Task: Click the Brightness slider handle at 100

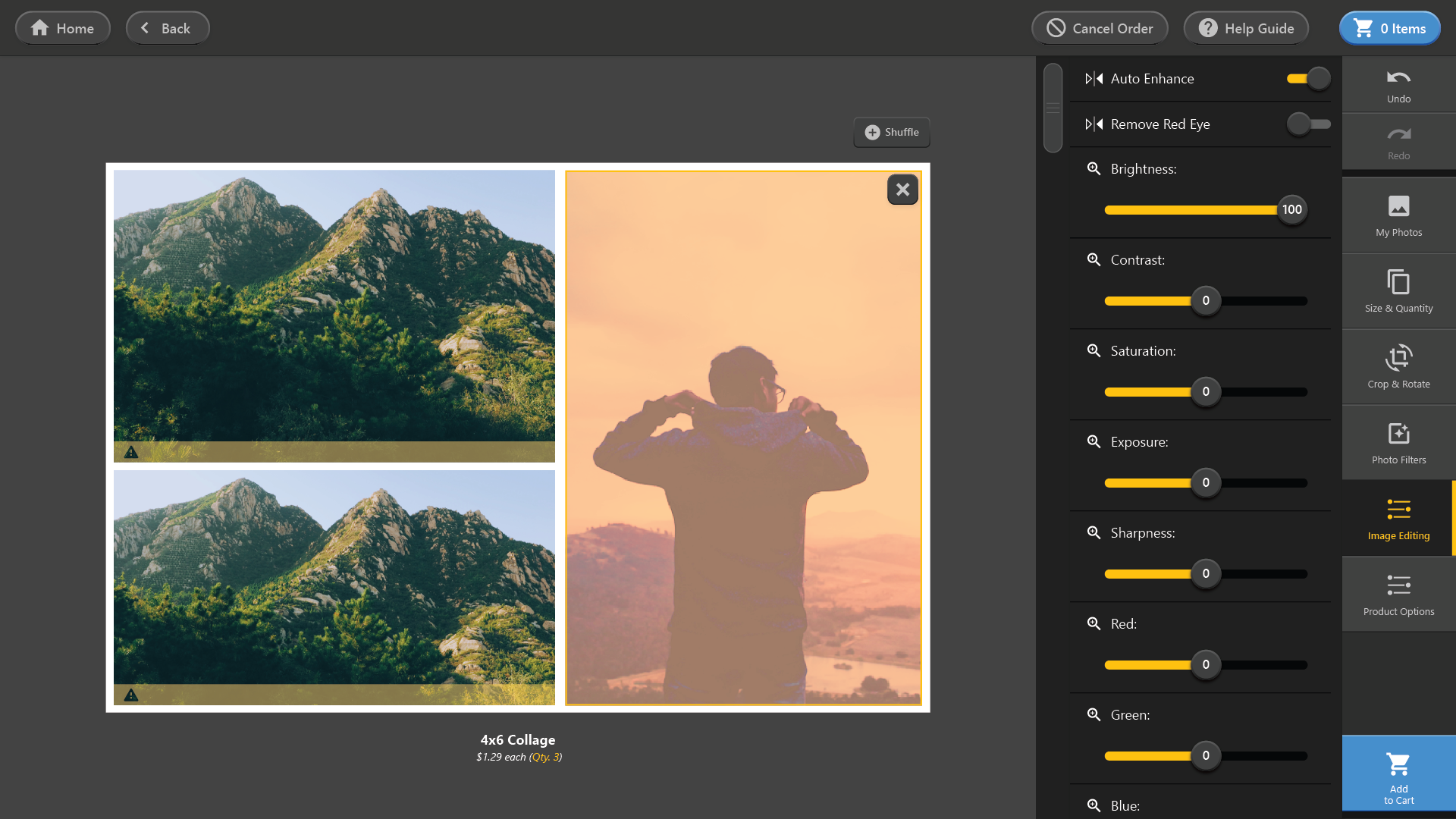Action: coord(1292,209)
